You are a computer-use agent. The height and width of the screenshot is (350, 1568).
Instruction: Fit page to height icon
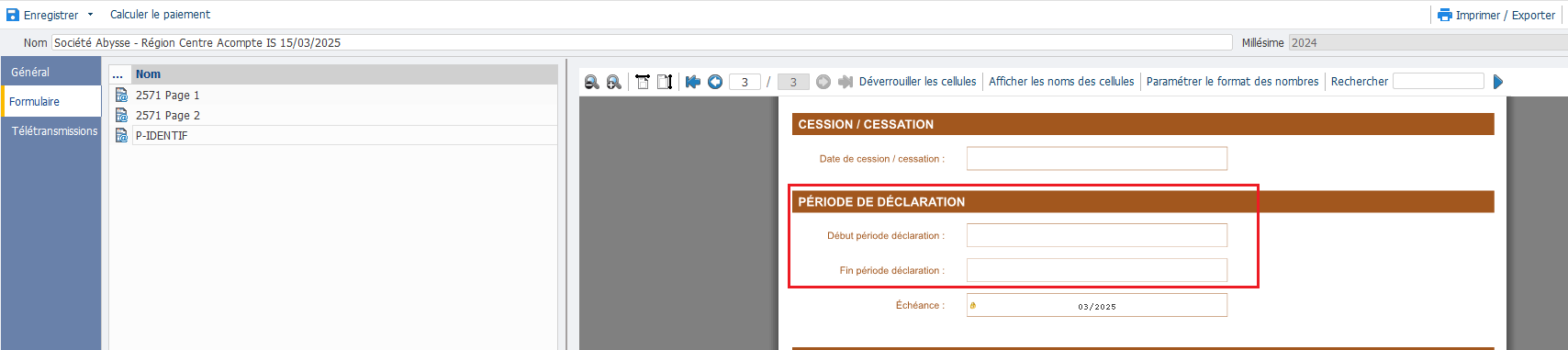pos(665,82)
